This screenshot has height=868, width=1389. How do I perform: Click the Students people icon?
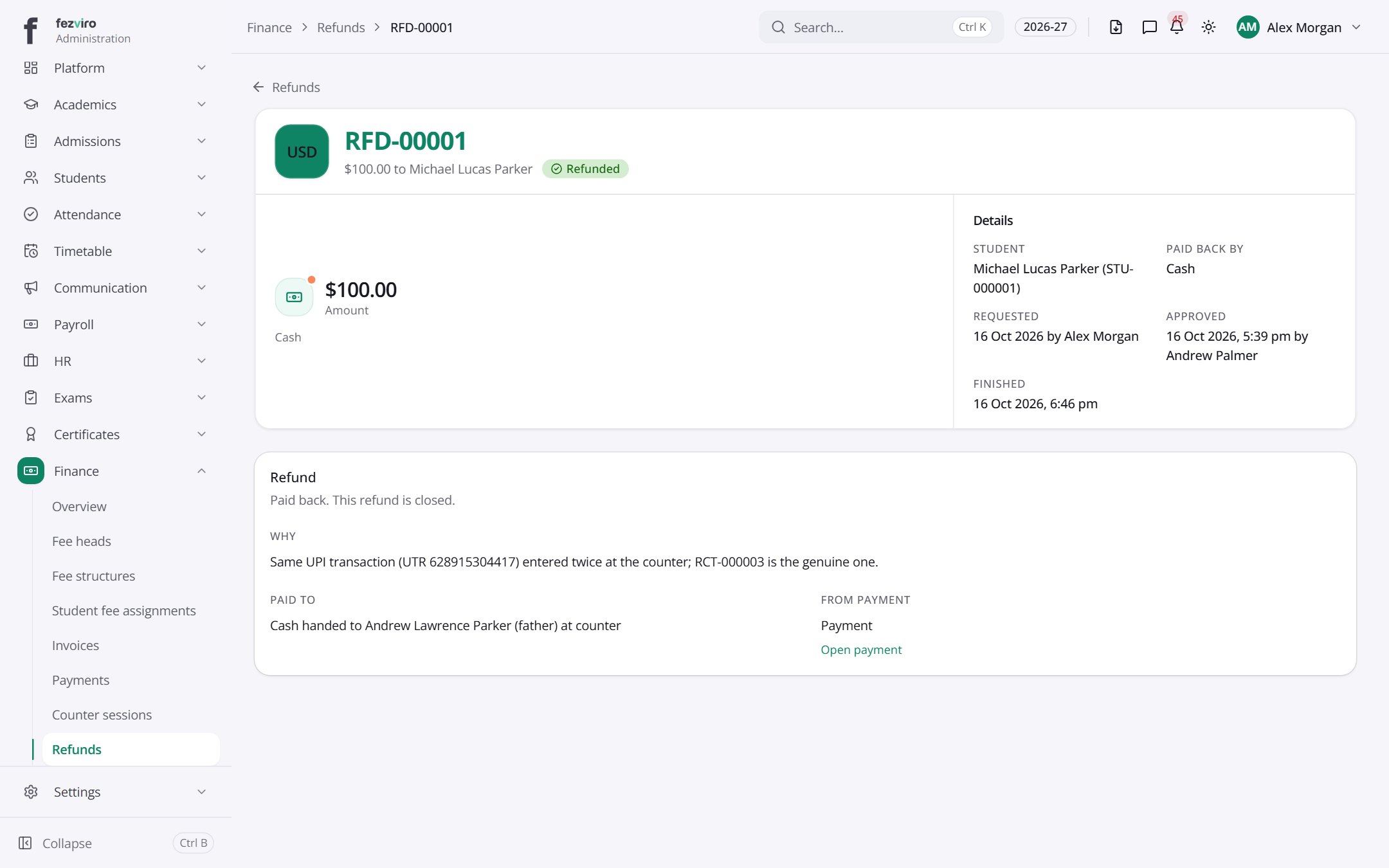(31, 177)
